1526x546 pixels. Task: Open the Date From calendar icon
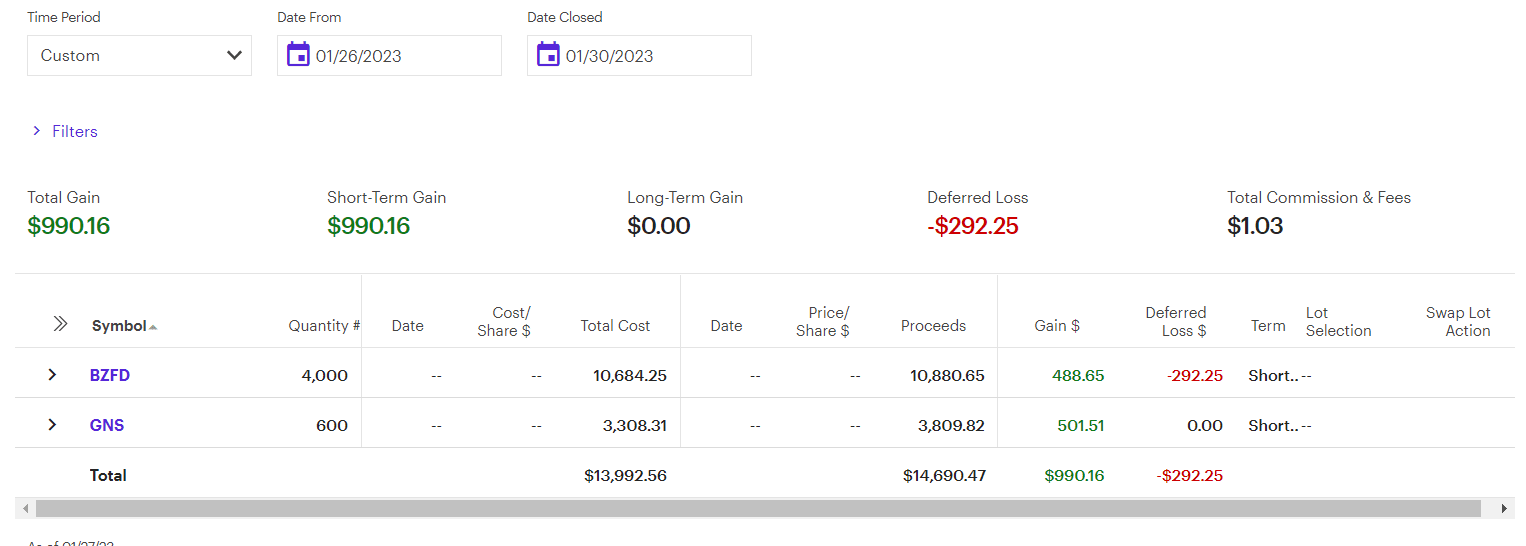click(298, 55)
